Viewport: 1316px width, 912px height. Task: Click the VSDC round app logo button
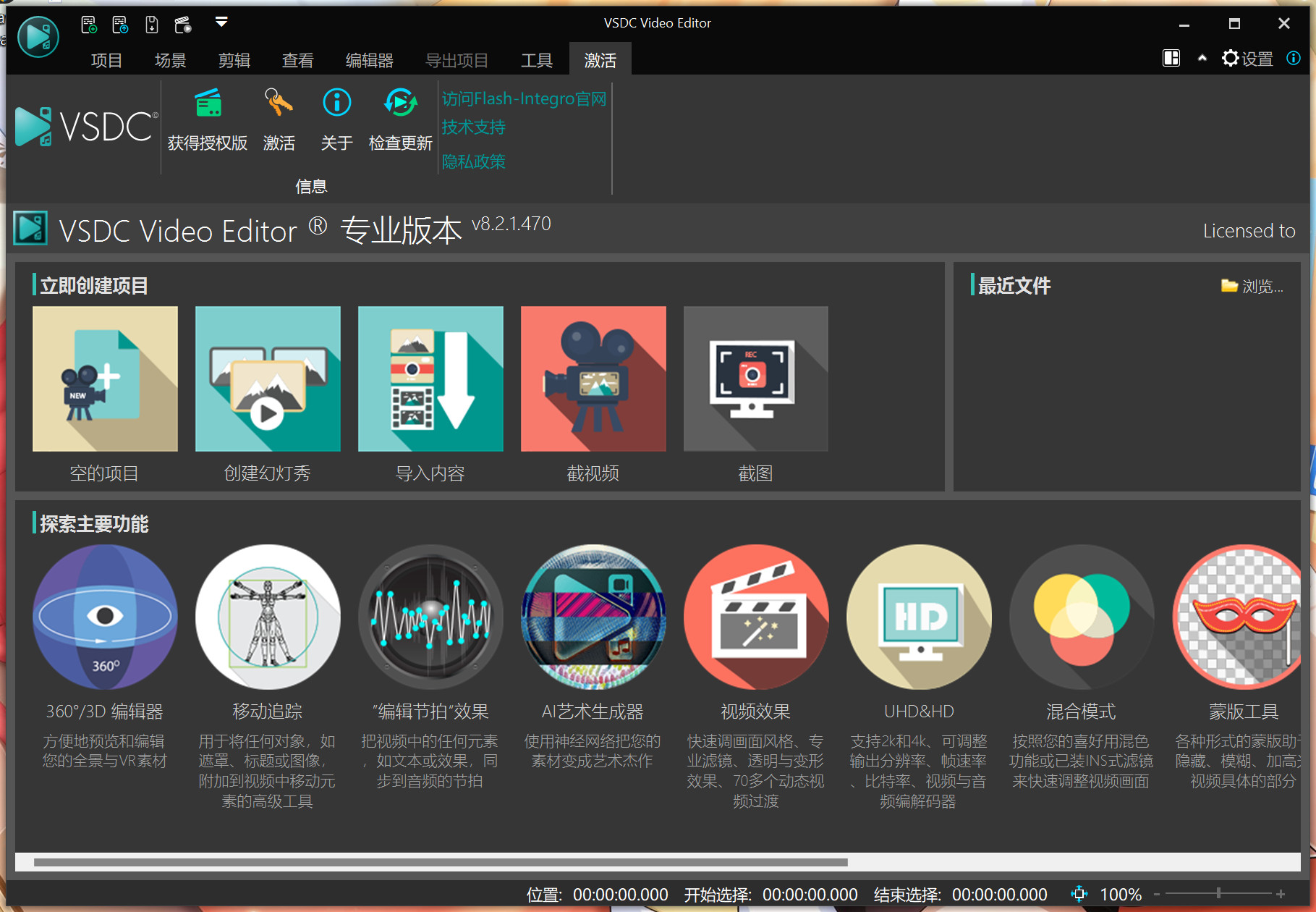click(x=38, y=36)
